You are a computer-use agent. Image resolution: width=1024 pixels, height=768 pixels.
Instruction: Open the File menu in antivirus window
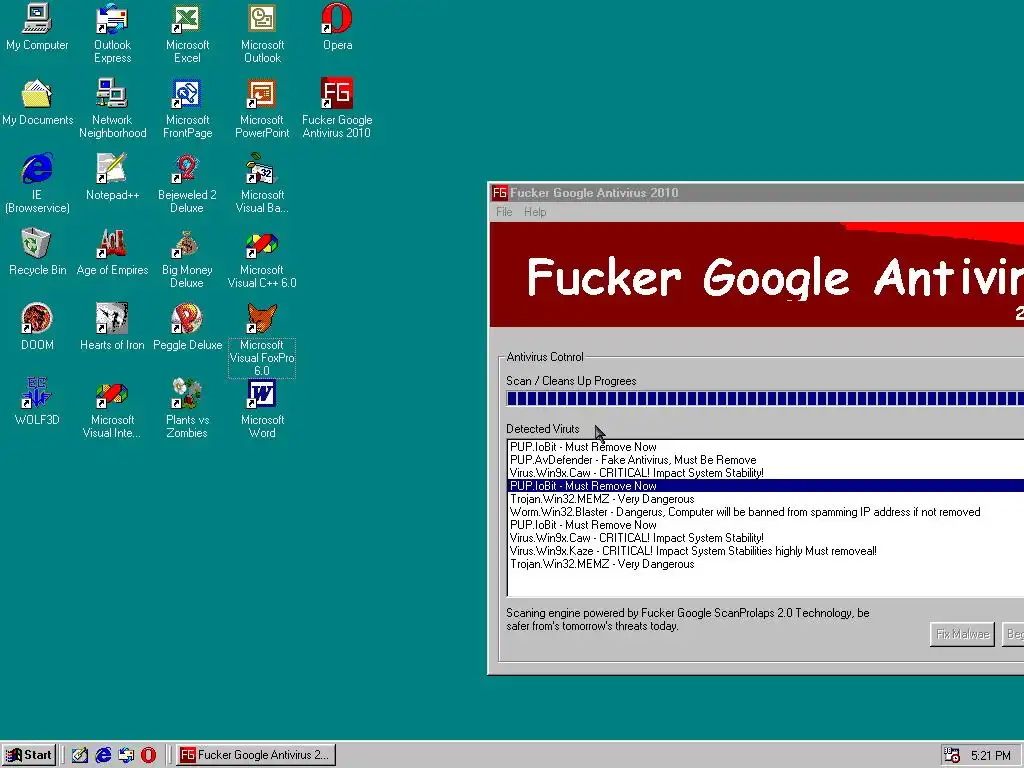504,212
